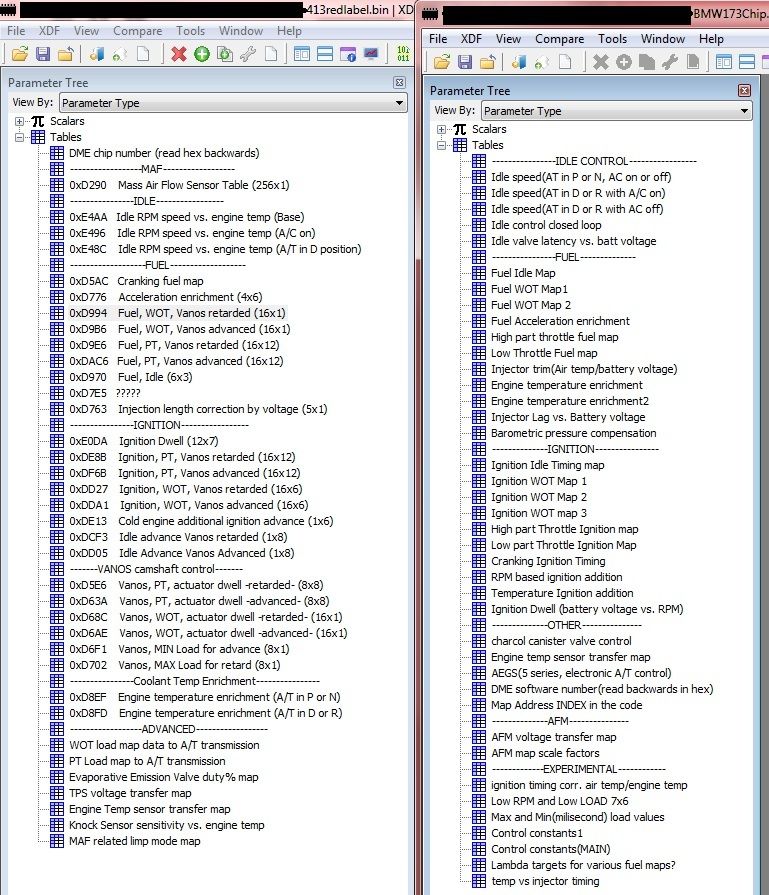Click the monitor graph icon in left toolbar
The width and height of the screenshot is (769, 895).
pyautogui.click(x=371, y=54)
